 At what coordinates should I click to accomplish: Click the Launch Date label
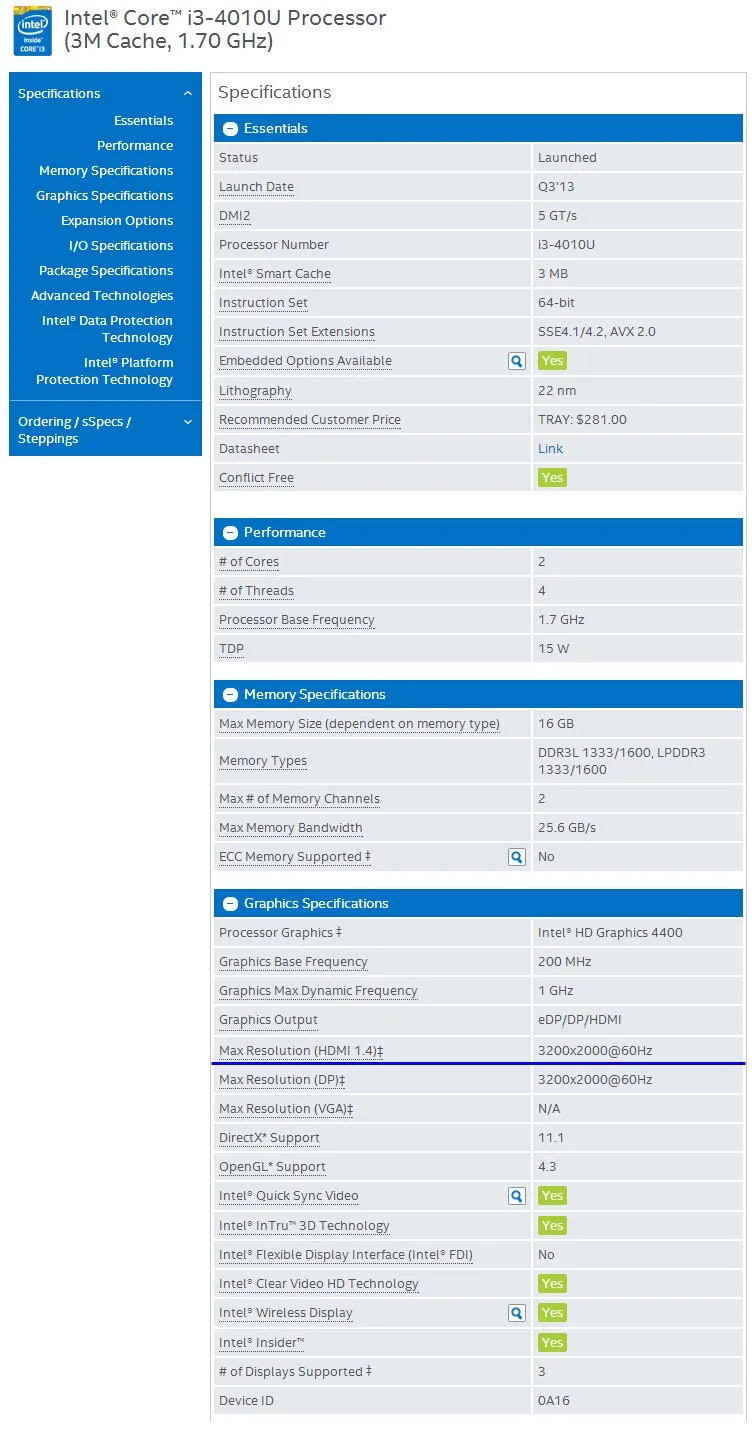pyautogui.click(x=256, y=187)
